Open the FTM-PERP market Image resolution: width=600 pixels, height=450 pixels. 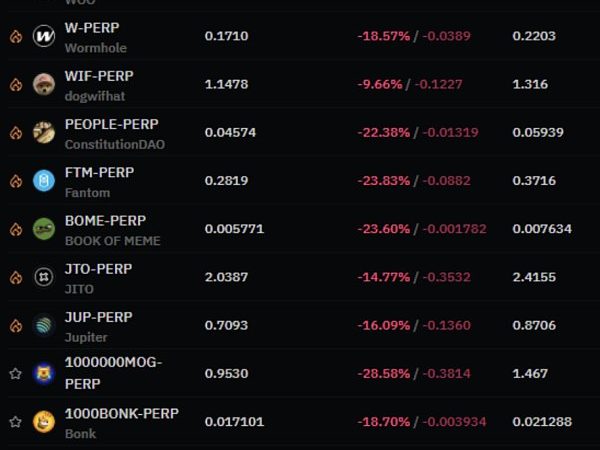tap(99, 173)
